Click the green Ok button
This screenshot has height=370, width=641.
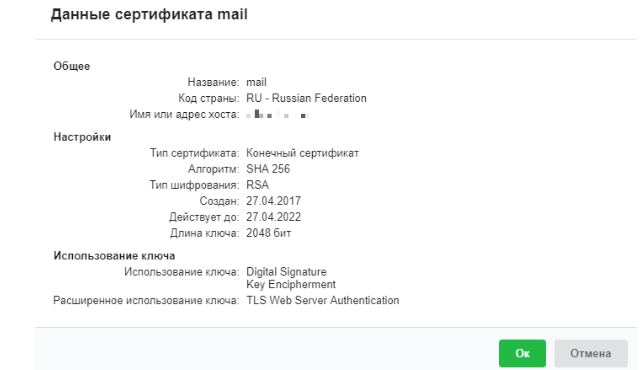pyautogui.click(x=522, y=353)
